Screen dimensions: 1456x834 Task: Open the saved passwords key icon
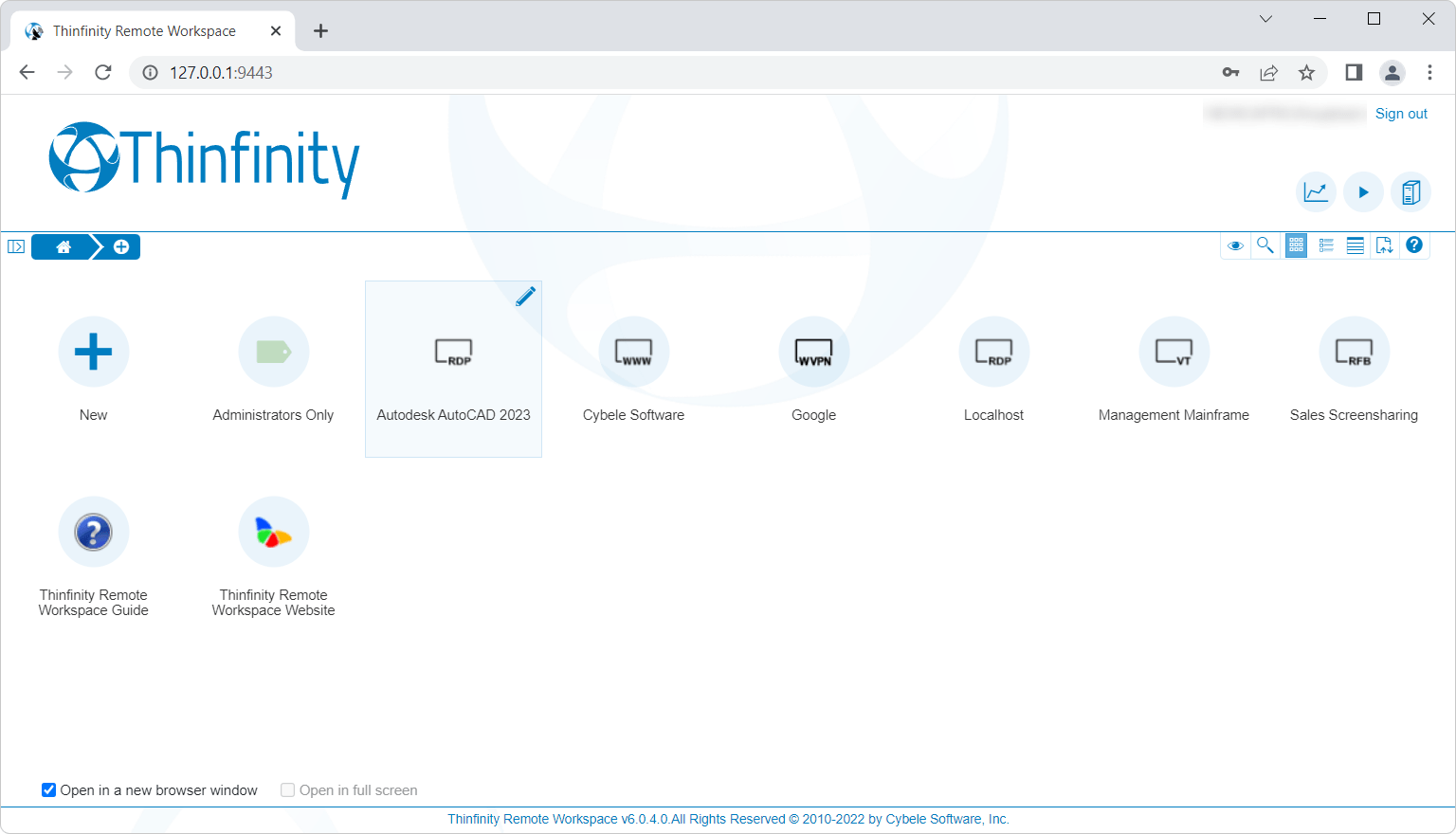click(1230, 72)
